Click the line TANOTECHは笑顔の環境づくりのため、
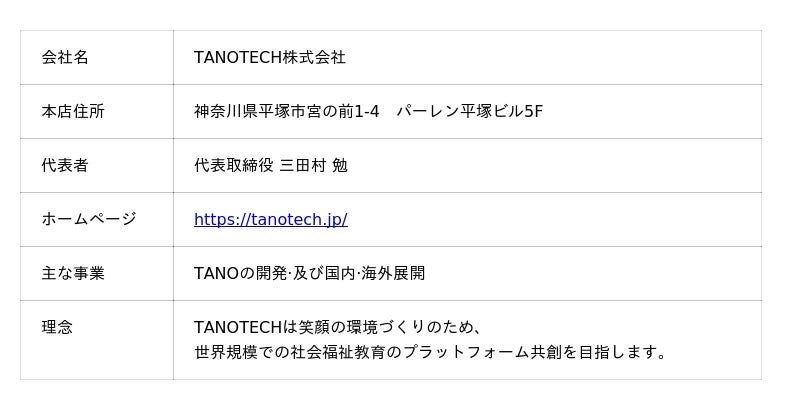Image resolution: width=800 pixels, height=410 pixels. coord(339,328)
